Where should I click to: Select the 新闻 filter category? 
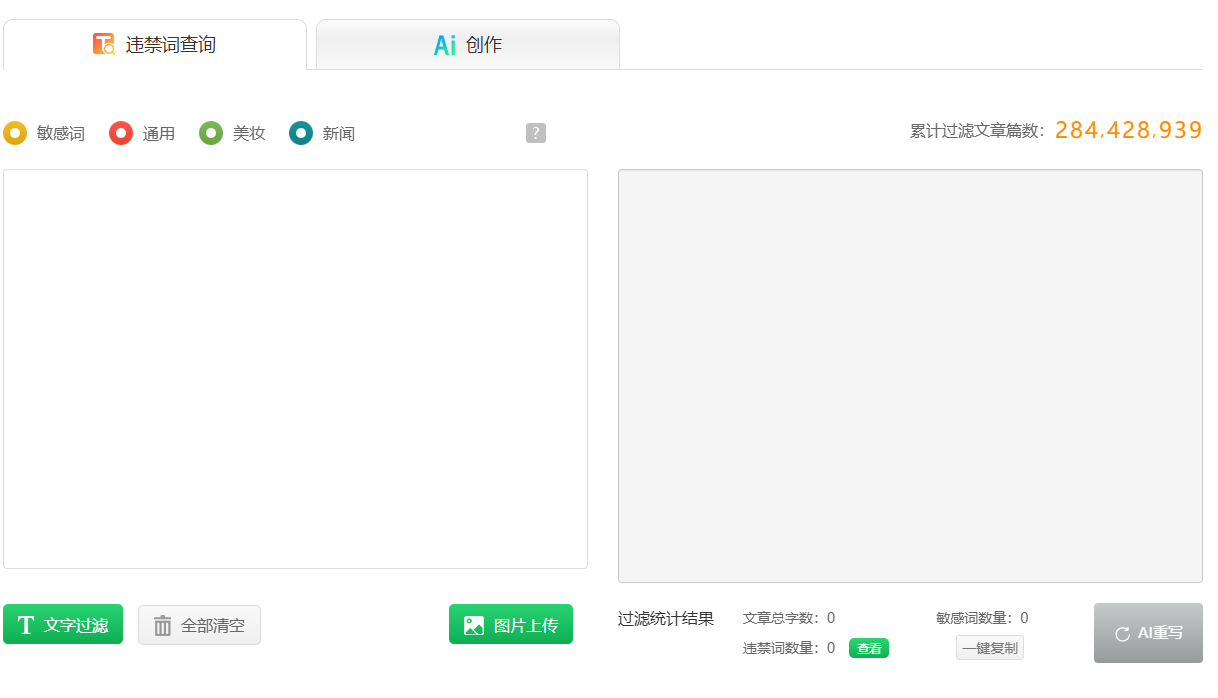[320, 132]
